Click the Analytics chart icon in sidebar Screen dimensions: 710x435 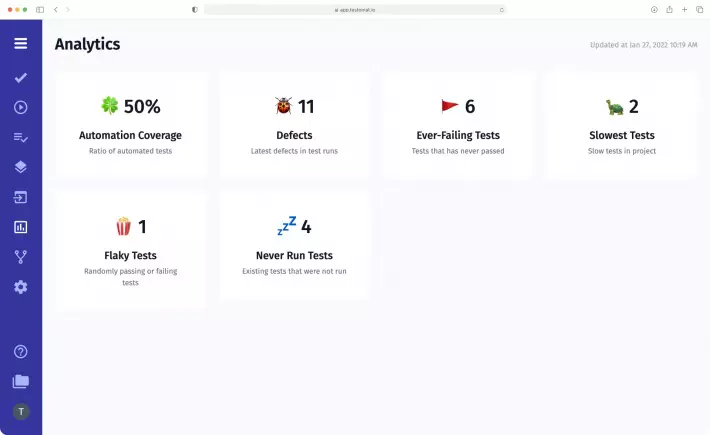[20, 227]
